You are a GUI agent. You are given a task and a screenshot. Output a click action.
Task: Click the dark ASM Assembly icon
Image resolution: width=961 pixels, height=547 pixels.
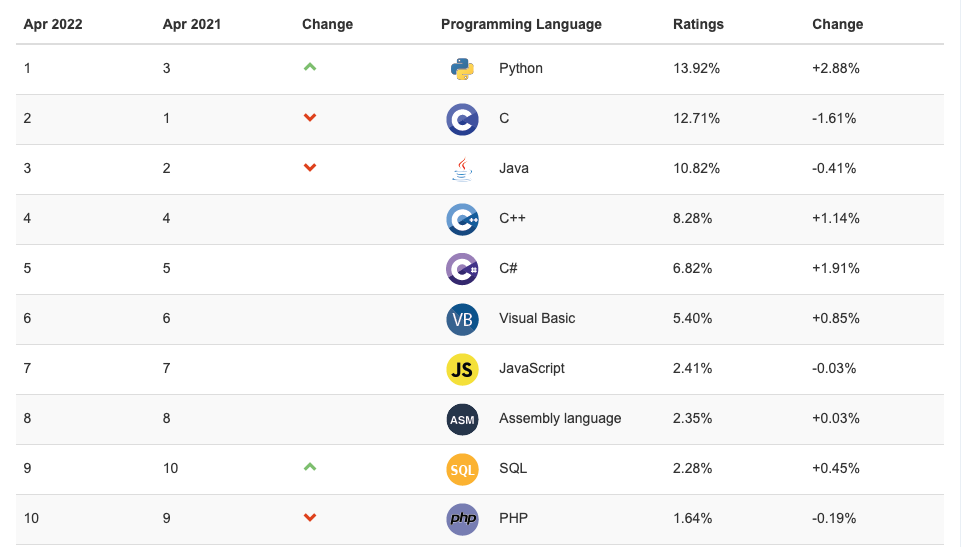pos(461,419)
